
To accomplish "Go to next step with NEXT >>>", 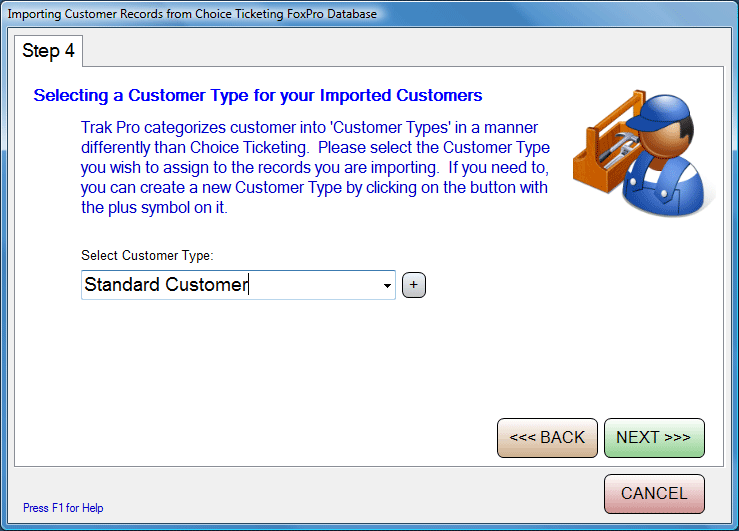I will (654, 438).
